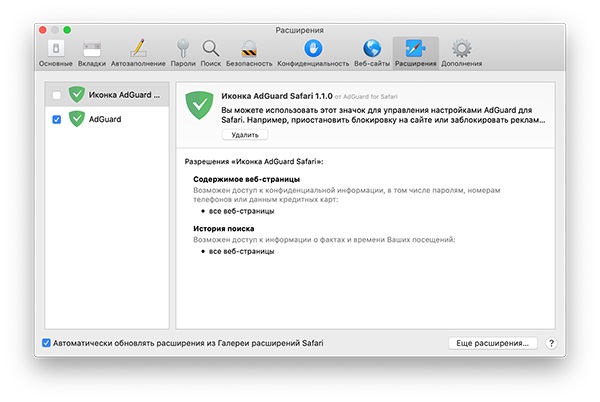Click the Иконка AdGuard Safari 1.1.0 title

click(x=277, y=96)
